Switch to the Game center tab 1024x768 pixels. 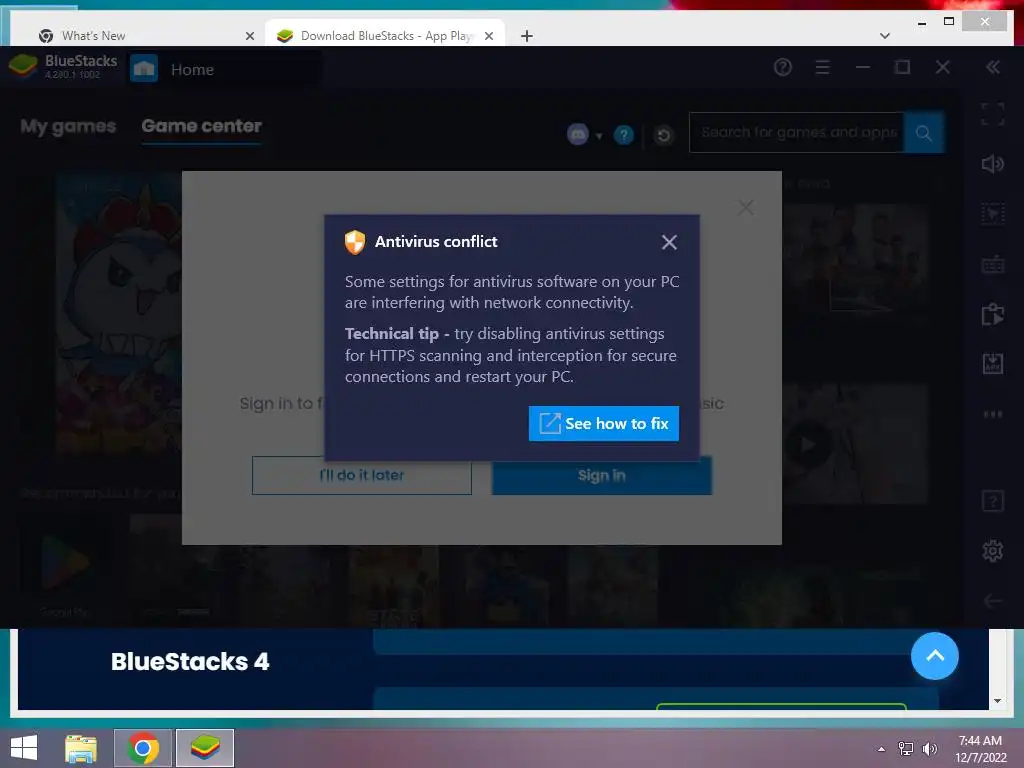[201, 126]
